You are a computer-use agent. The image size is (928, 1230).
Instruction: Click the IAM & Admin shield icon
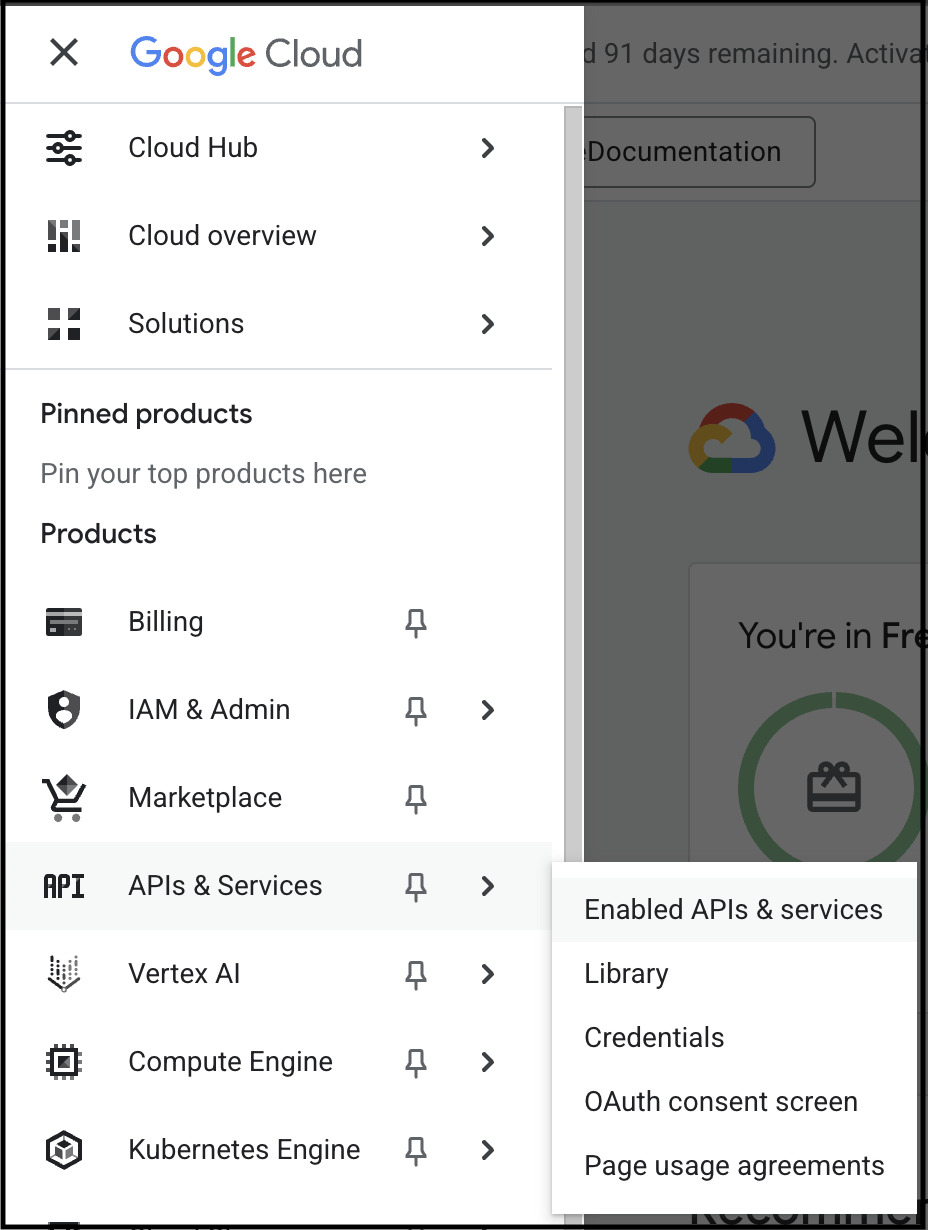pyautogui.click(x=64, y=710)
